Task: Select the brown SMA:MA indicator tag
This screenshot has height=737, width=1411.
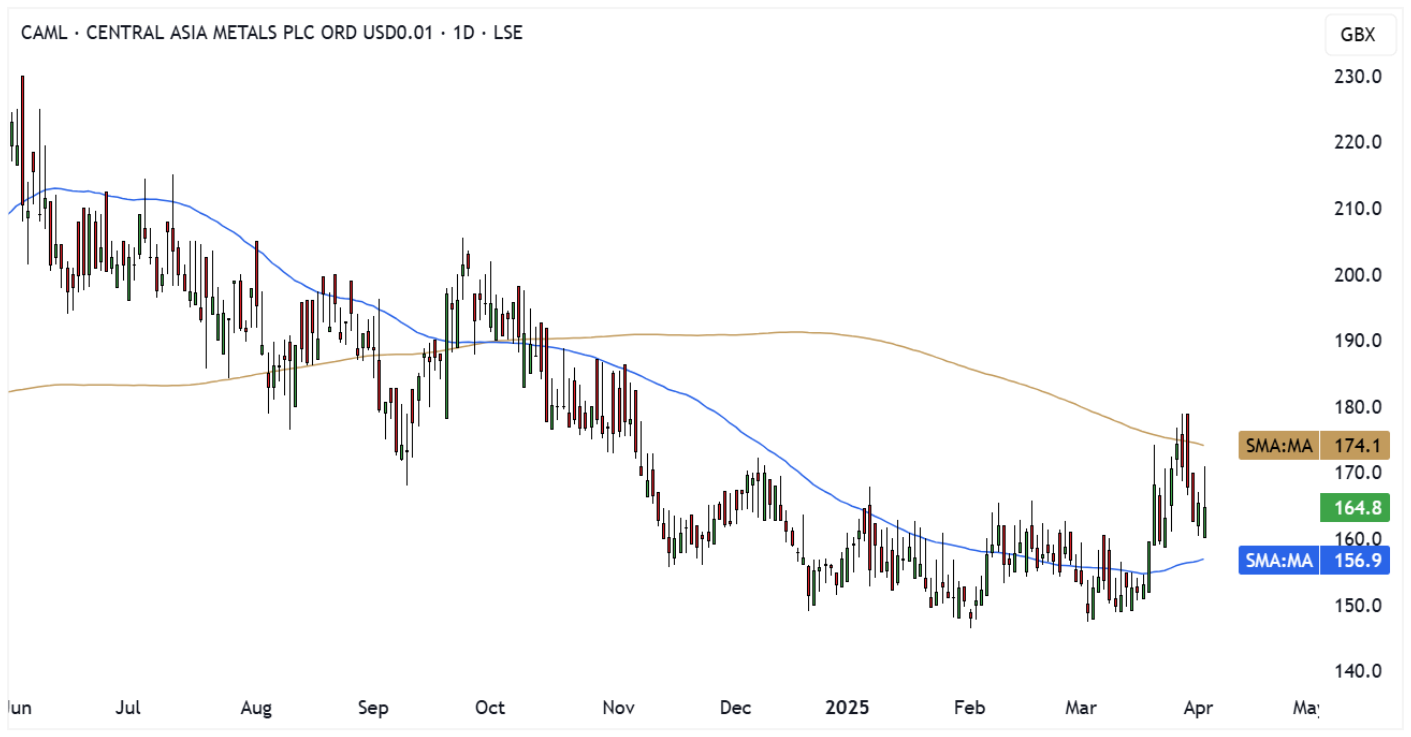Action: point(1278,446)
